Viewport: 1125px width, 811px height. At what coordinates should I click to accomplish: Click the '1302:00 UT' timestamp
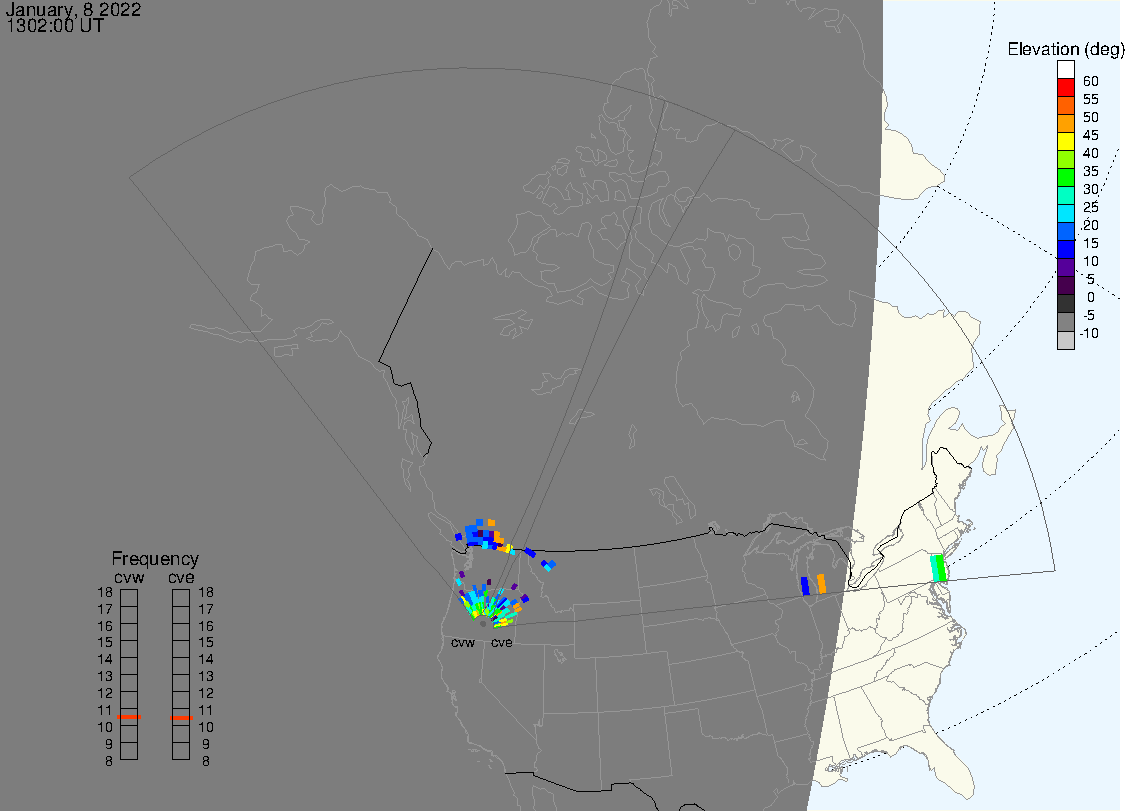click(x=55, y=26)
